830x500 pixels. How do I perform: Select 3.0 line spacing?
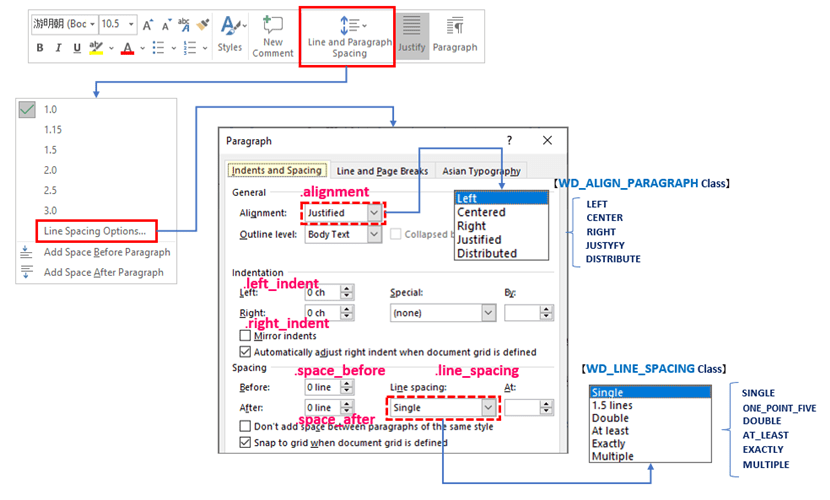tap(50, 210)
